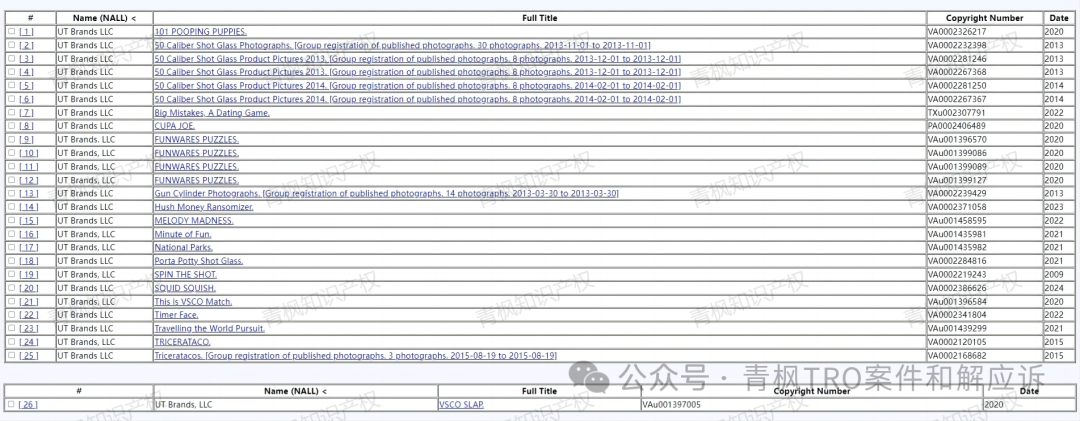Open Triceratacos group registration title link
Image resolution: width=1080 pixels, height=421 pixels.
(x=355, y=356)
